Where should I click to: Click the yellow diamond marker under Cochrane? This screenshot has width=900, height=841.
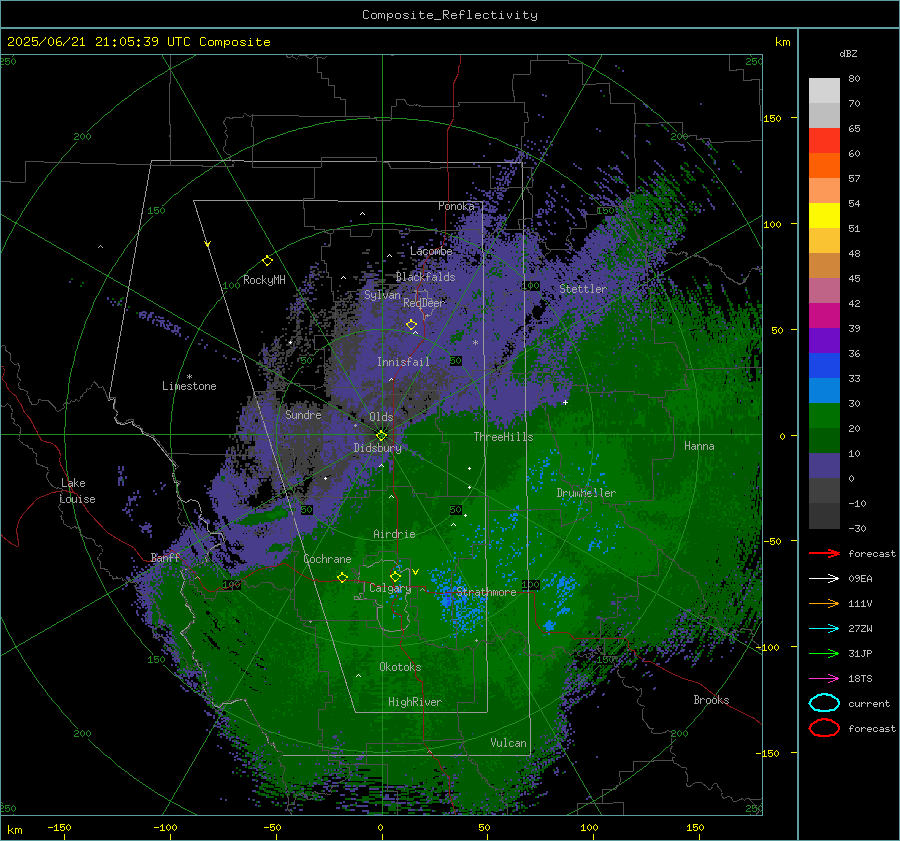[343, 577]
